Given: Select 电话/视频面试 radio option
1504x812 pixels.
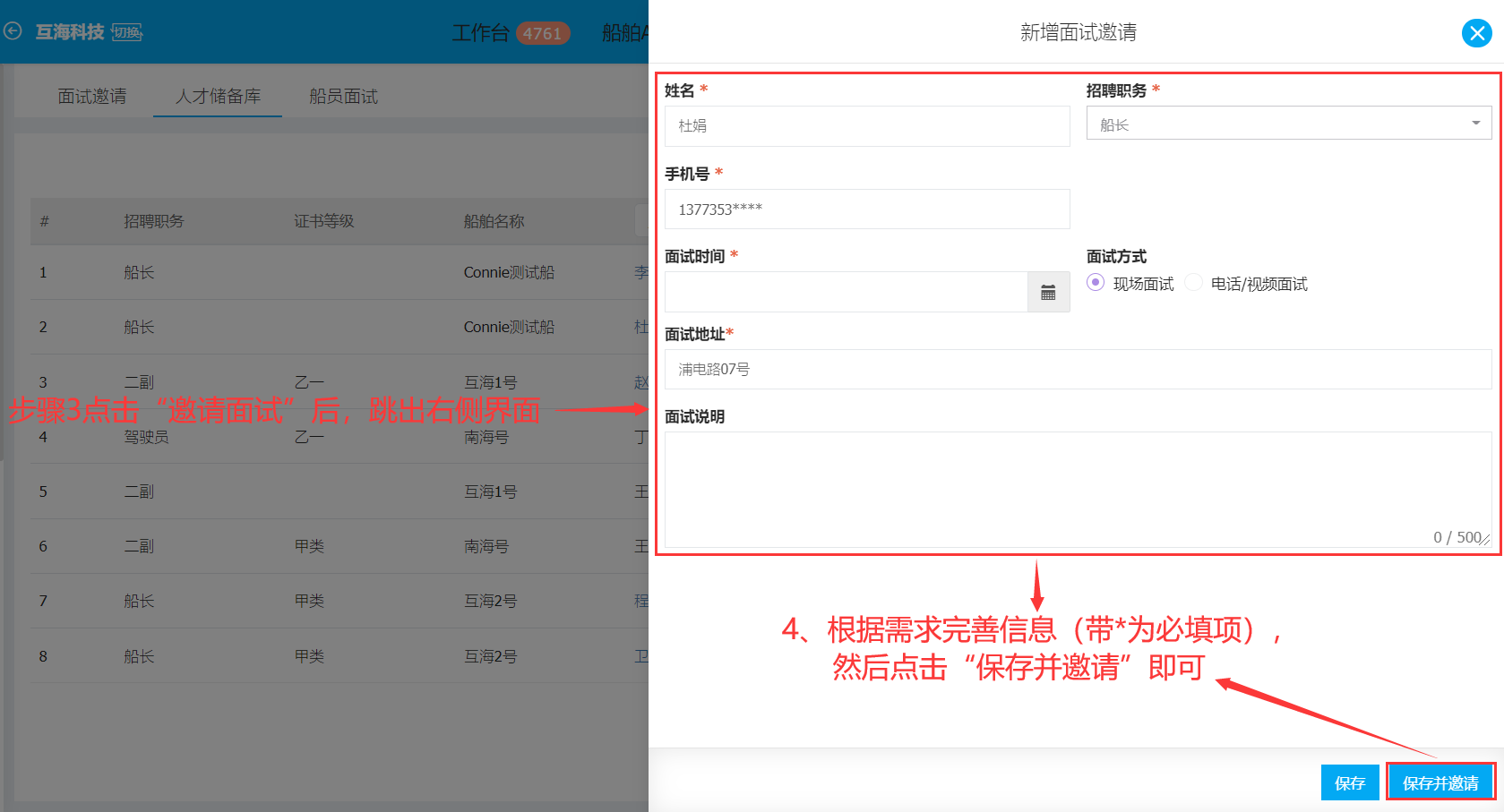Looking at the screenshot, I should point(1193,283).
